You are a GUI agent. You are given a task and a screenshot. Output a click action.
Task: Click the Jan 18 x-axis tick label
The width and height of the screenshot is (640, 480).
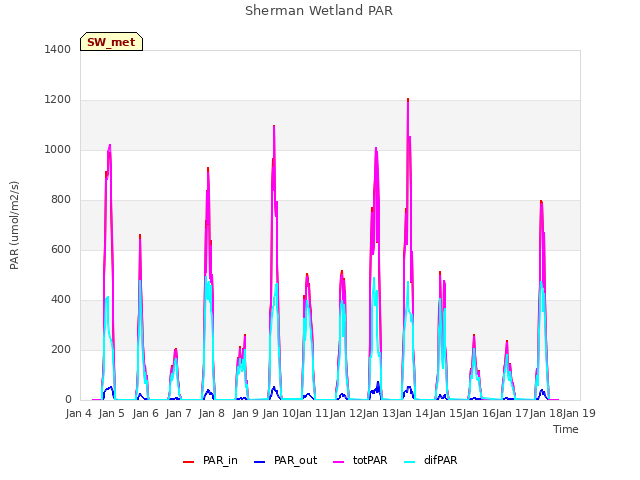pos(546,413)
